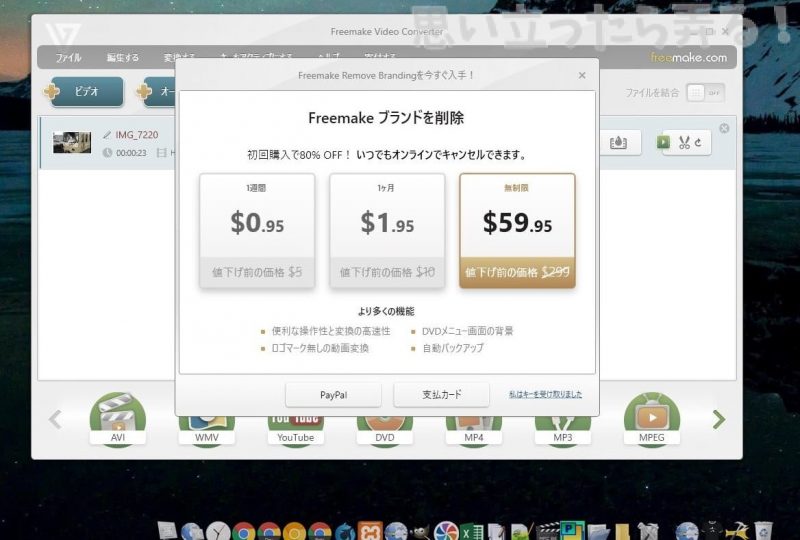Click the 初回購入で80% OFF text
Screen dimensions: 800x540
[299, 155]
